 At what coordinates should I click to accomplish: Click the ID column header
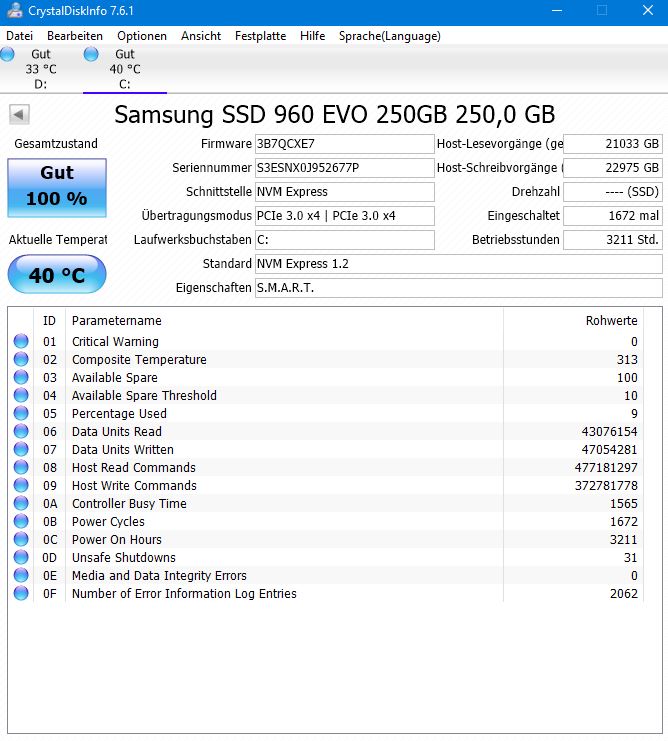click(x=49, y=321)
